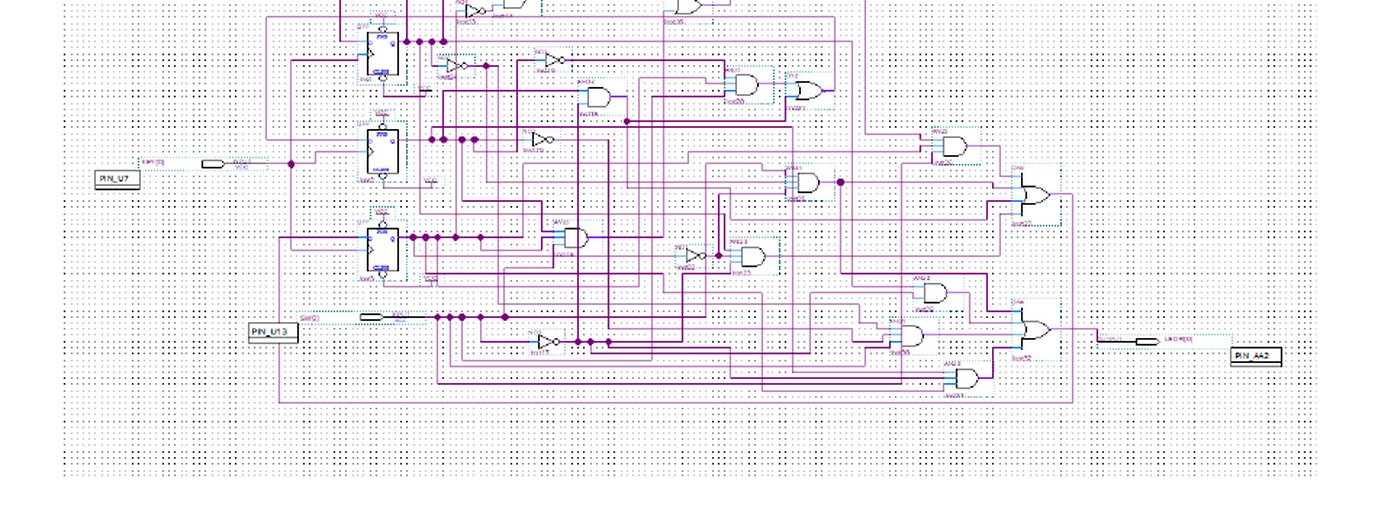1378x508 pixels.
Task: Select the OR gate inst27
Action: (1036, 194)
